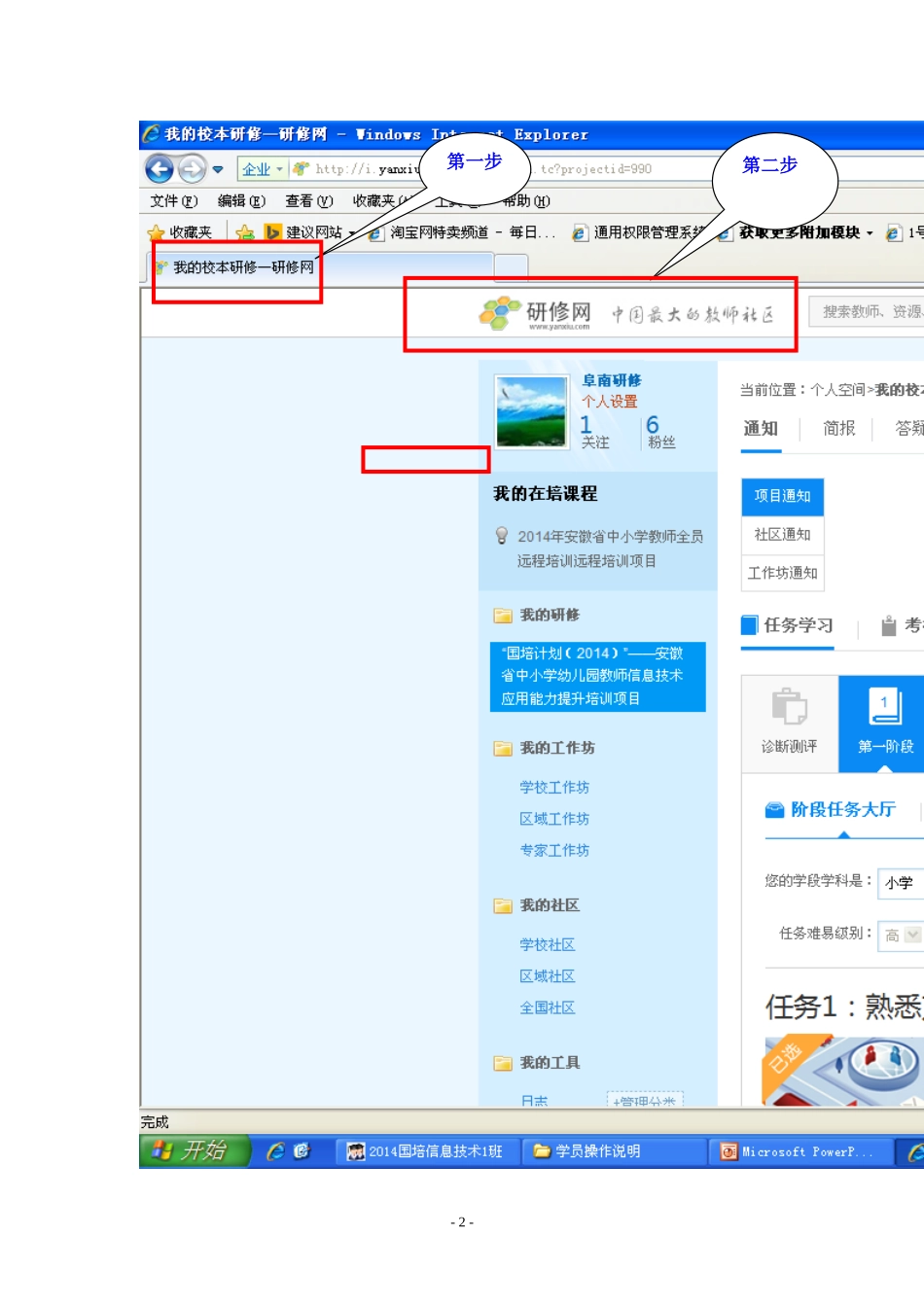Open the 淘宝网特卖频道 favorites link

point(462,232)
